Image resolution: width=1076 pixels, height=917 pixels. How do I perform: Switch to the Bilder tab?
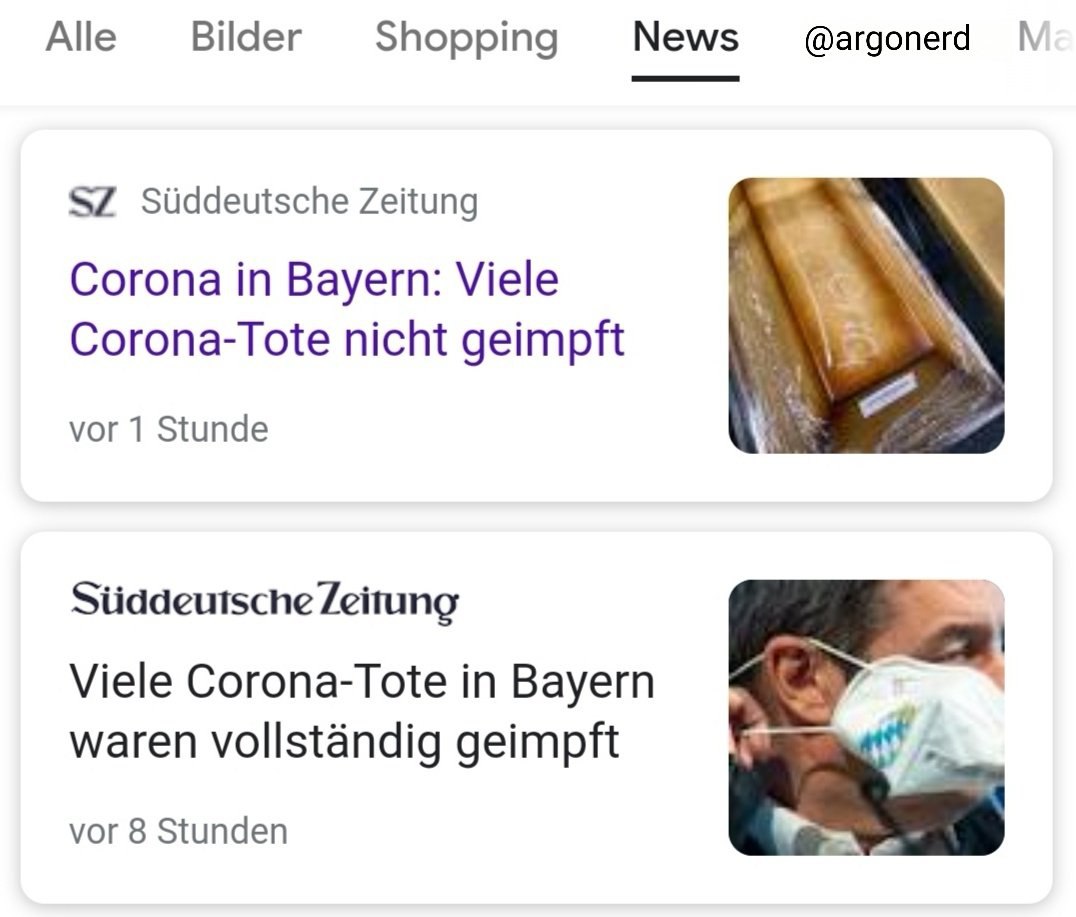point(245,38)
